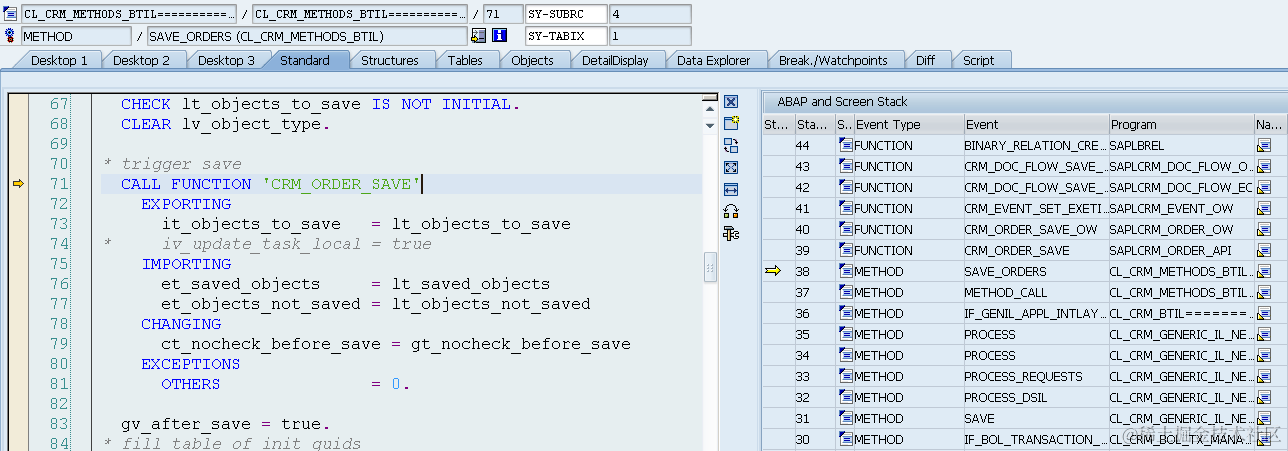
Task: Click the SY-SUBRC value field showing 4
Action: [x=649, y=15]
